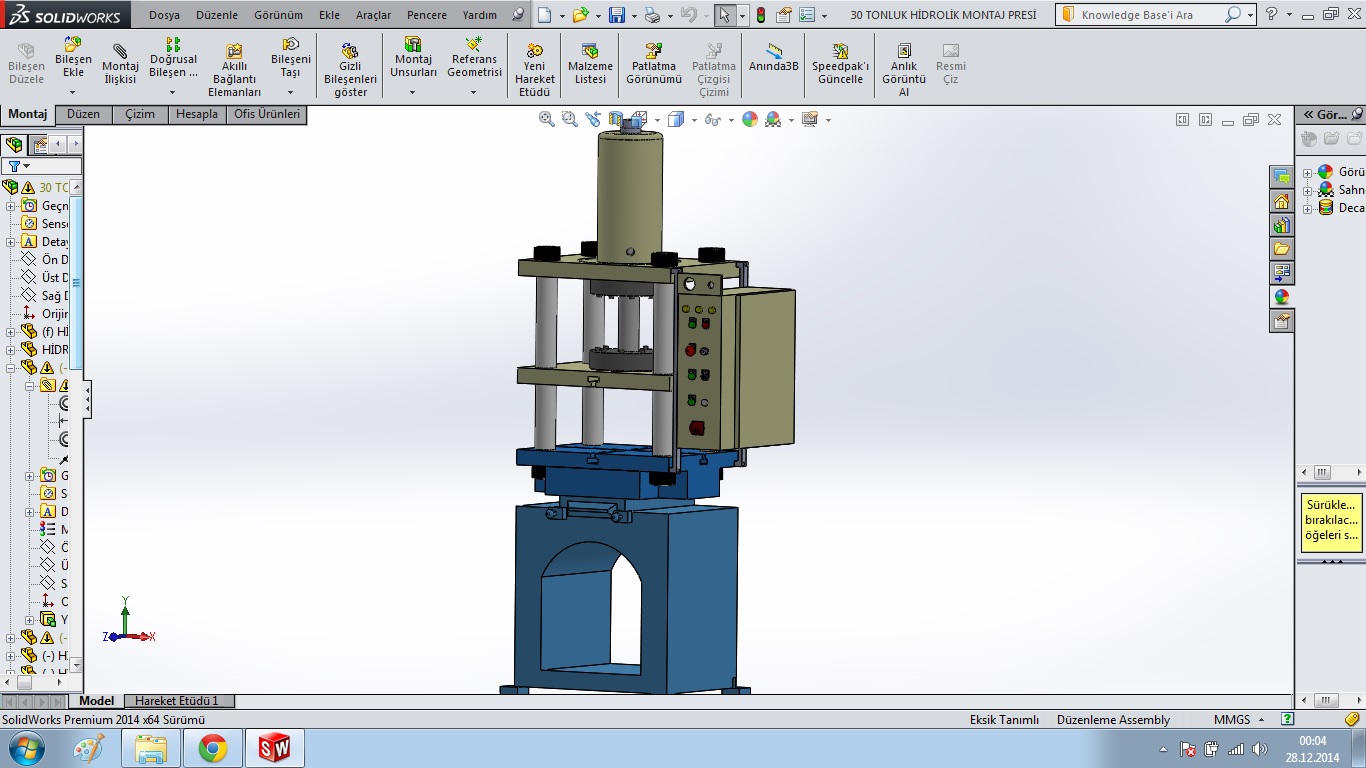Click the Appearances color ball in the task pane
The image size is (1366, 768).
coord(1282,297)
